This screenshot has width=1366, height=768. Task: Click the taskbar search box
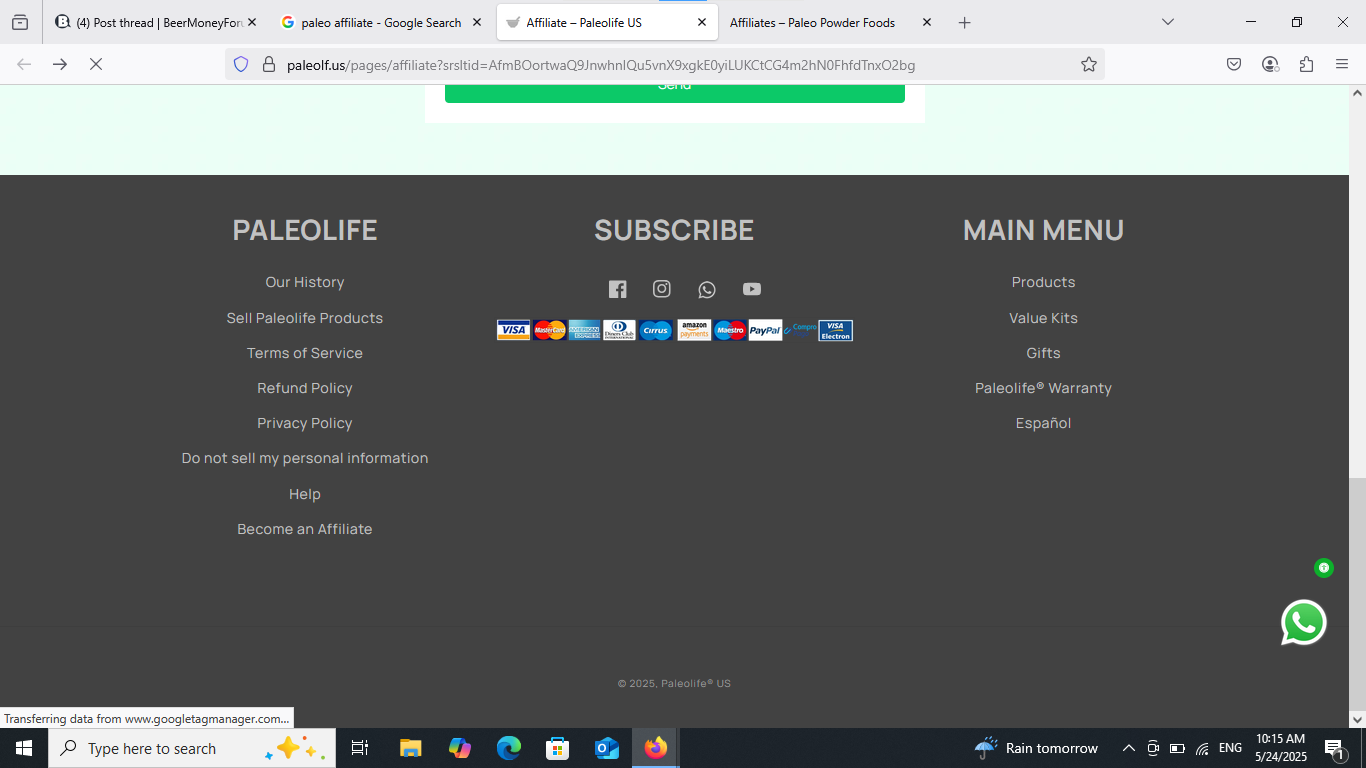click(x=192, y=748)
